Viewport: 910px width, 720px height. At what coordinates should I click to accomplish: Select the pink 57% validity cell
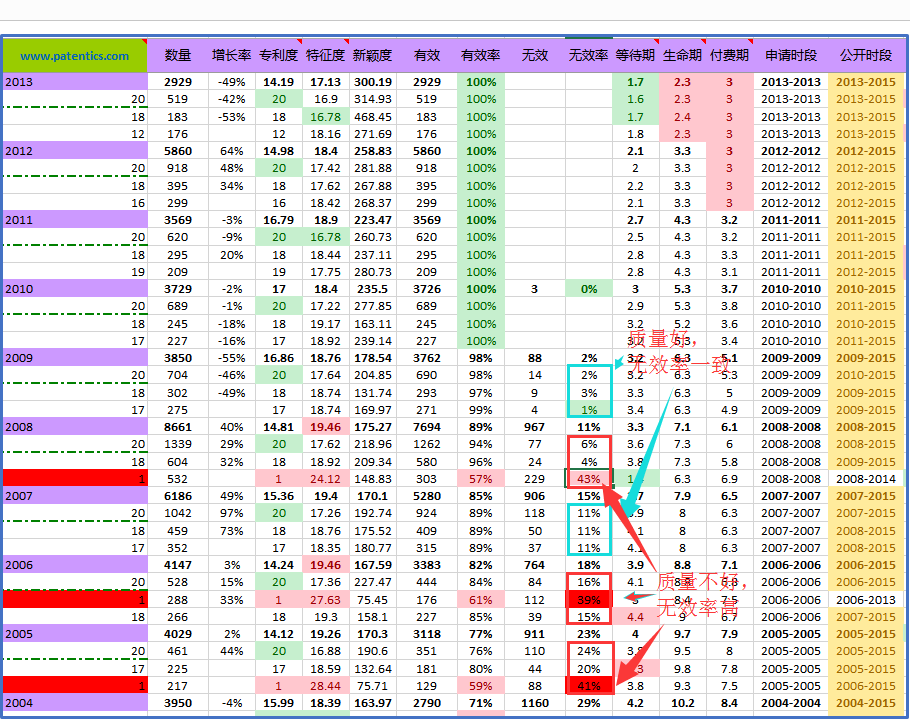click(x=481, y=479)
